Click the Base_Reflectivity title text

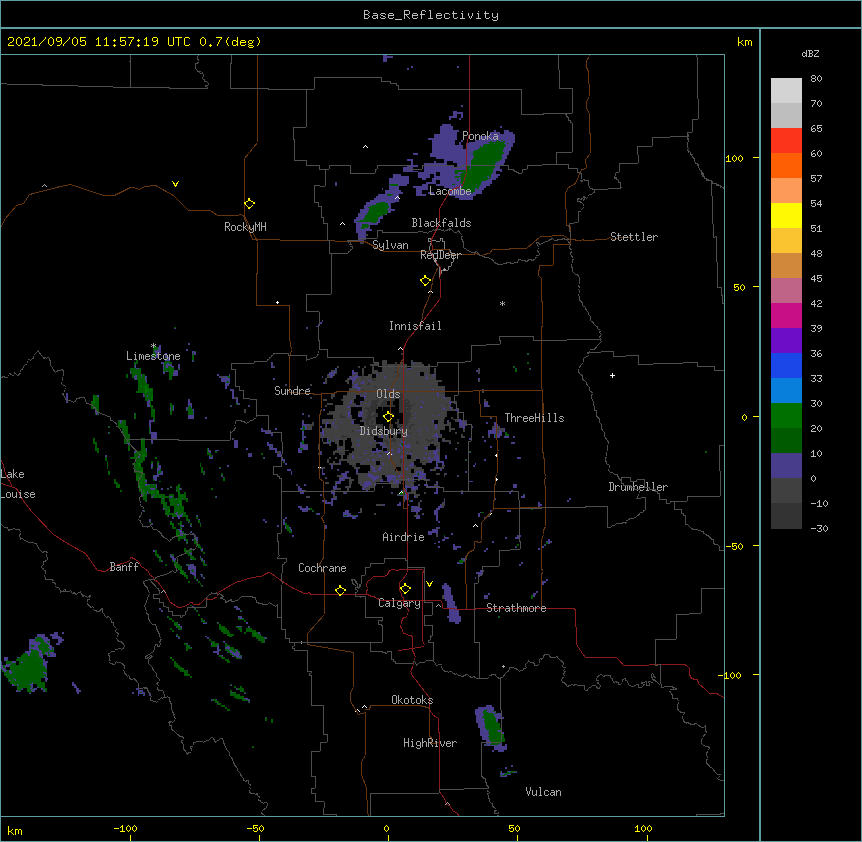[x=431, y=15]
